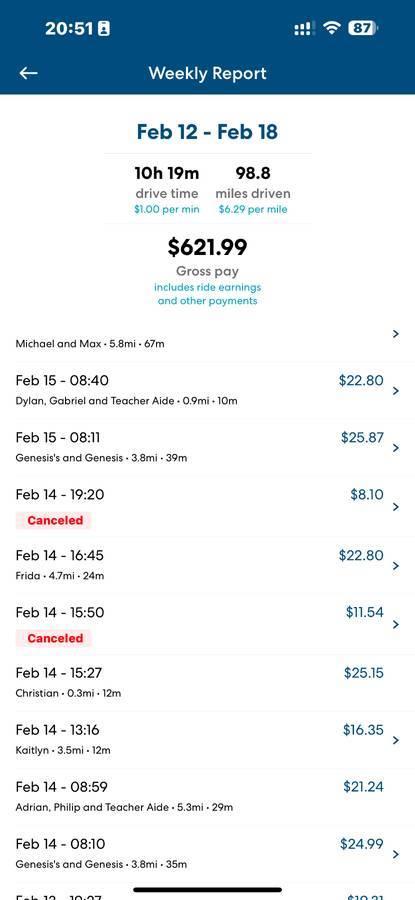Expand Feb 15 - 08:11 ride chevron
The width and height of the screenshot is (415, 900).
(395, 448)
